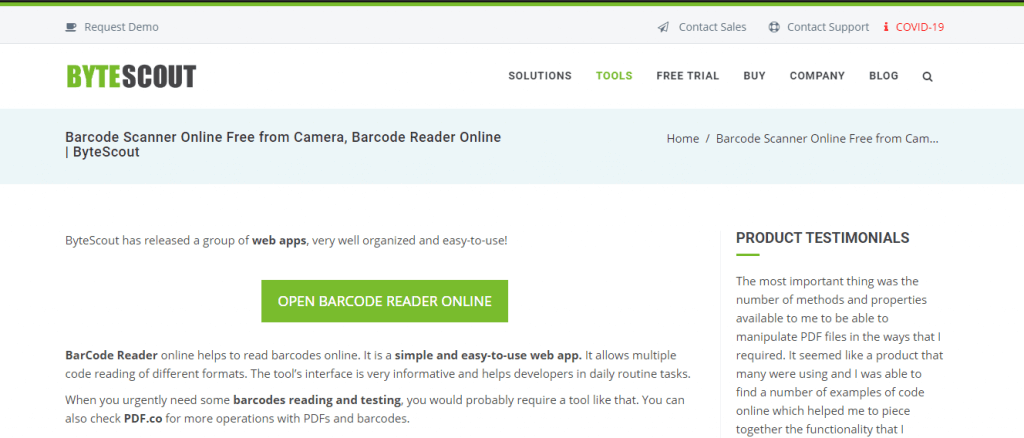Click Open Barcode Reader Online button
Image resolution: width=1024 pixels, height=438 pixels.
click(385, 301)
